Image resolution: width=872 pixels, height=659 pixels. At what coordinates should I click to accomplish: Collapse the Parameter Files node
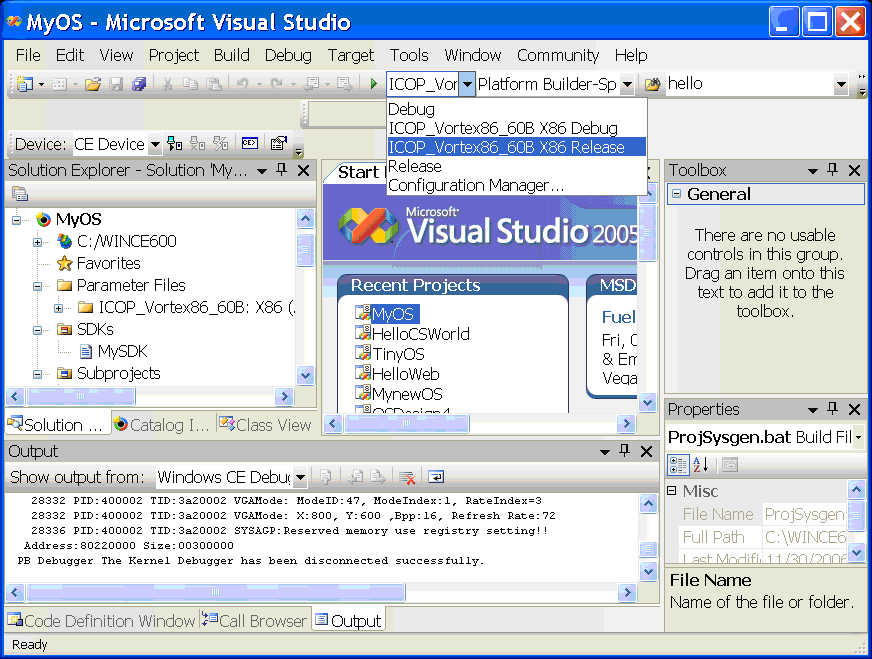[37, 286]
